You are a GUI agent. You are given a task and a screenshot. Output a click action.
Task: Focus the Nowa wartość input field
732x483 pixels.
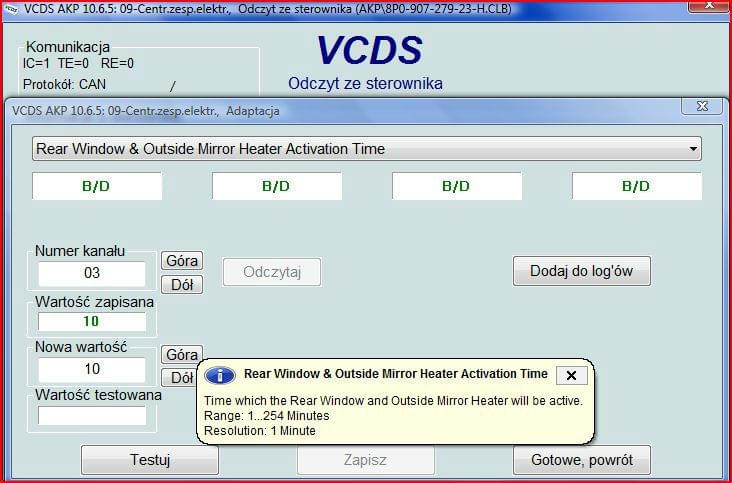click(92, 370)
